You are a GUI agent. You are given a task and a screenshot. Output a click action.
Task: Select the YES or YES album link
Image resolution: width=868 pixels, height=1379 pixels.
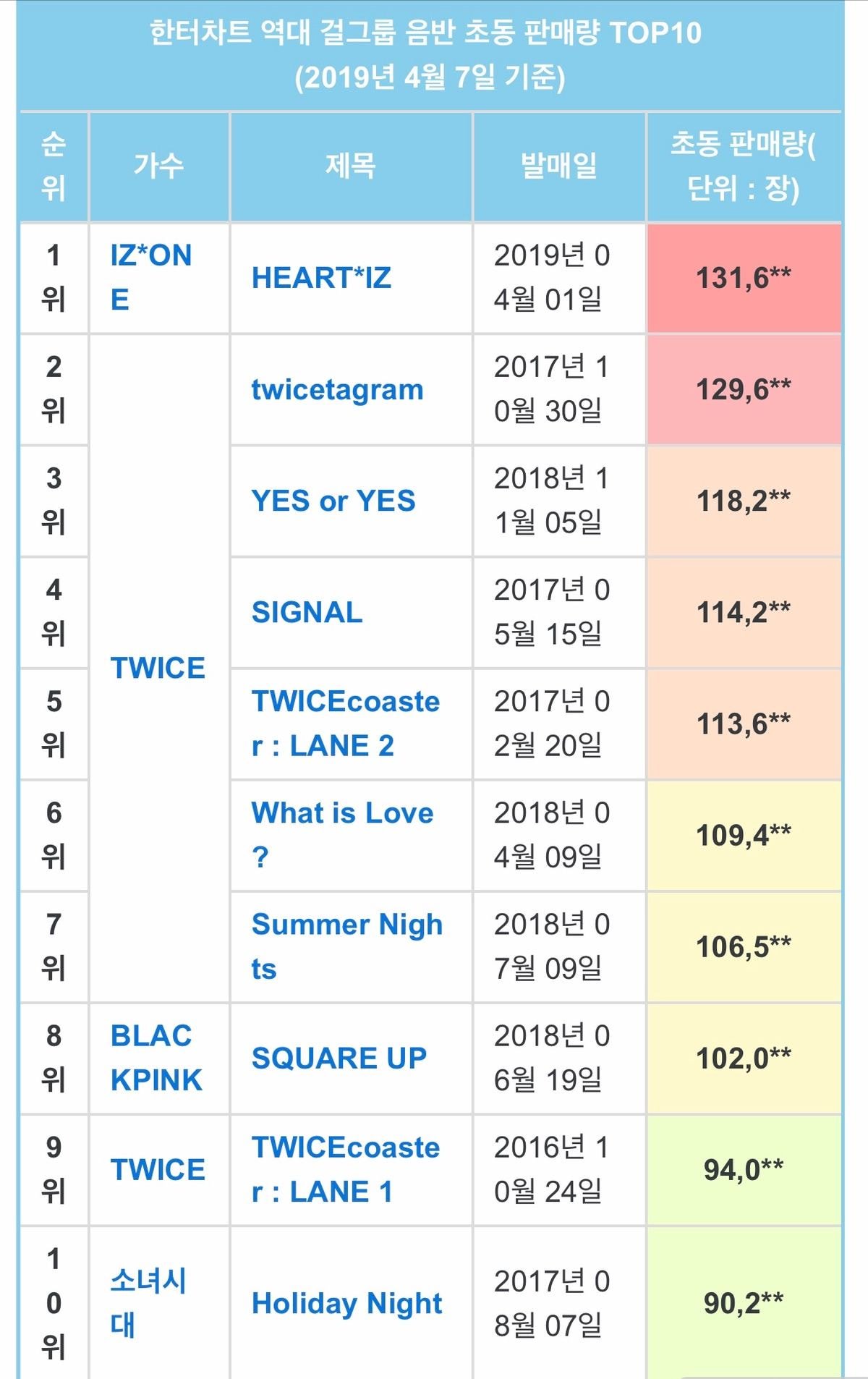[333, 501]
